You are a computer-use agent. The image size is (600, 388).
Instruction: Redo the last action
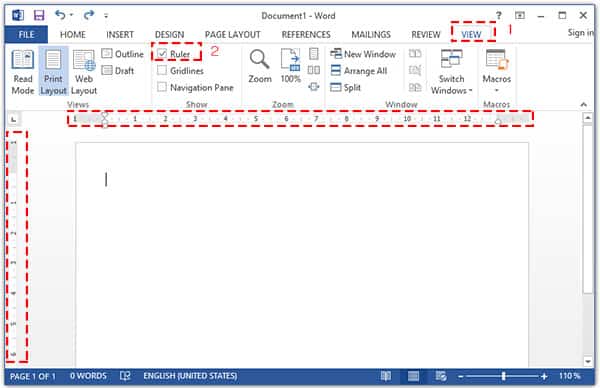(89, 15)
